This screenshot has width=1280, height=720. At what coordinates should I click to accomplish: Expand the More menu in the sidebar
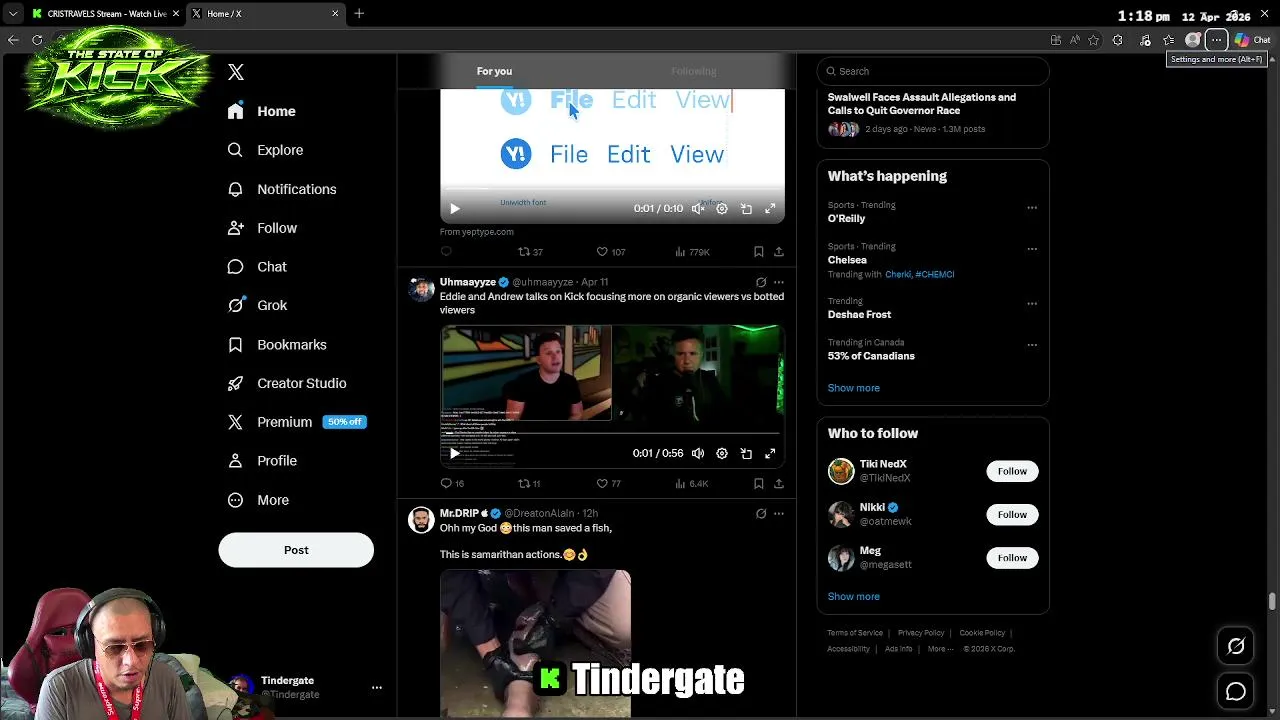click(x=259, y=500)
